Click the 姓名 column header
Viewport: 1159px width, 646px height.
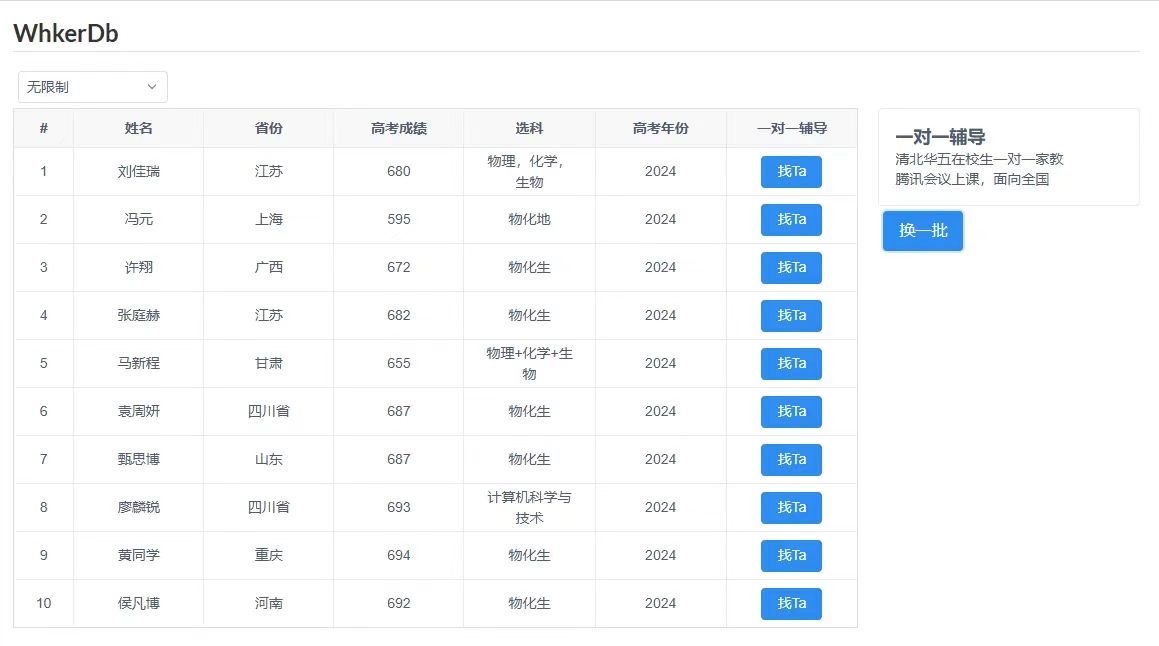click(x=139, y=128)
